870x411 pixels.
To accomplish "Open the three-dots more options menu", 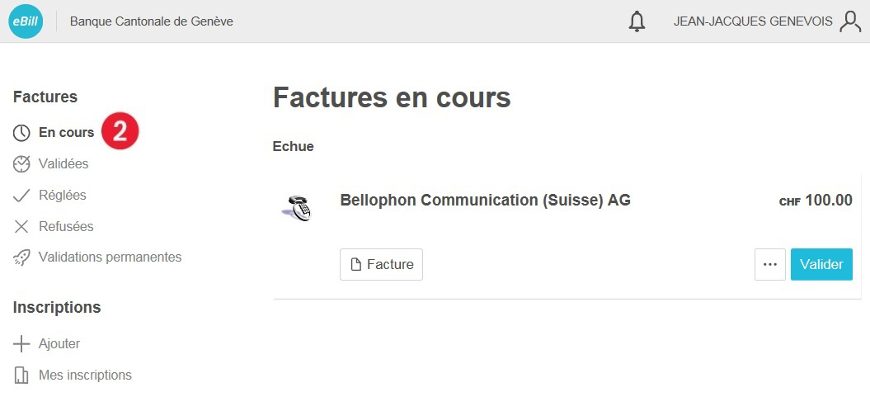I will [x=770, y=265].
